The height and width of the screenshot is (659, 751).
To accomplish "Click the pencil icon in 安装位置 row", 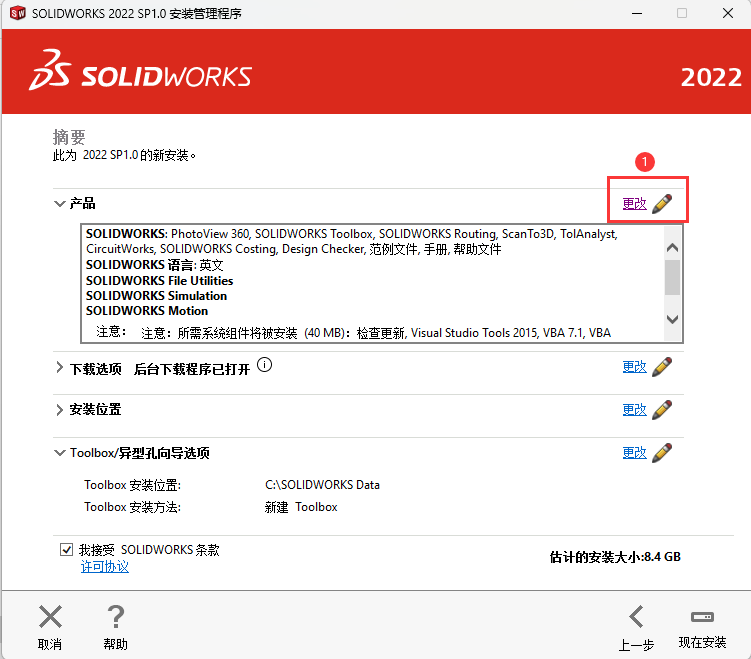I will click(662, 410).
